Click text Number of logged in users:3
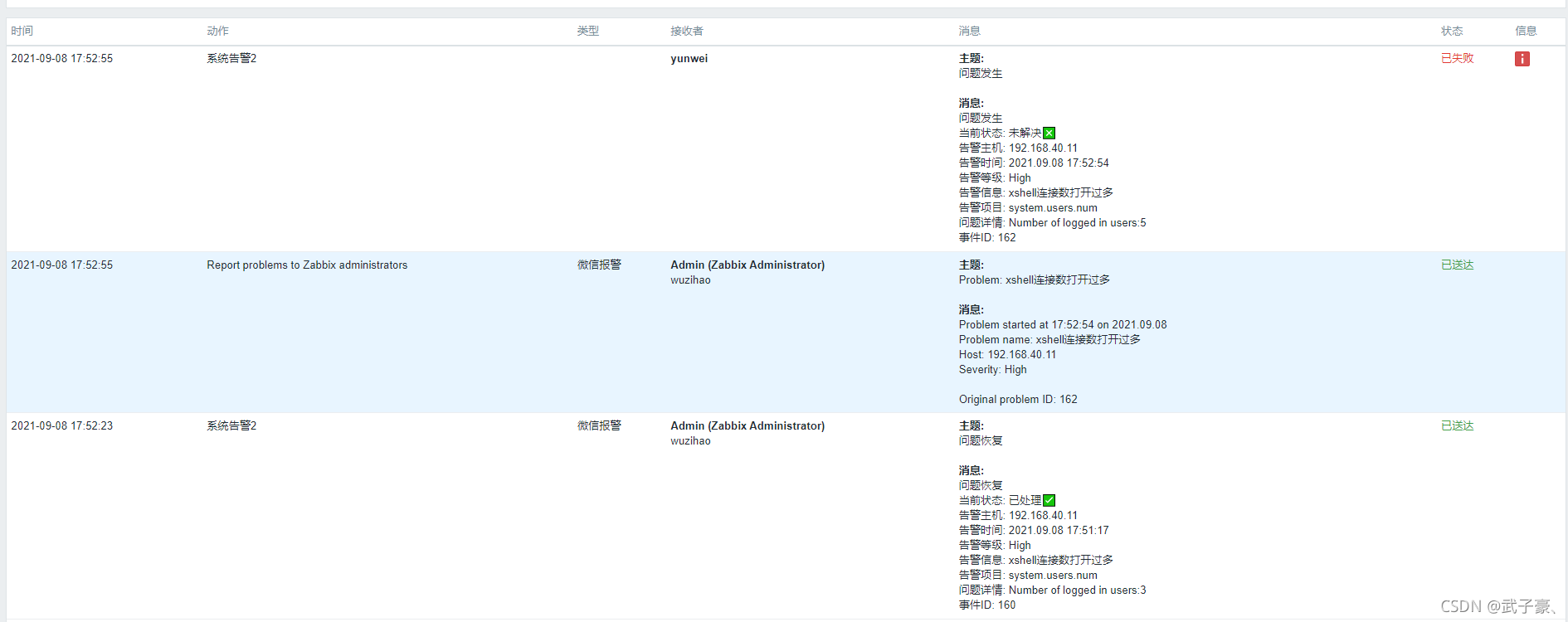Screen dimensions: 1568x622 1077,590
